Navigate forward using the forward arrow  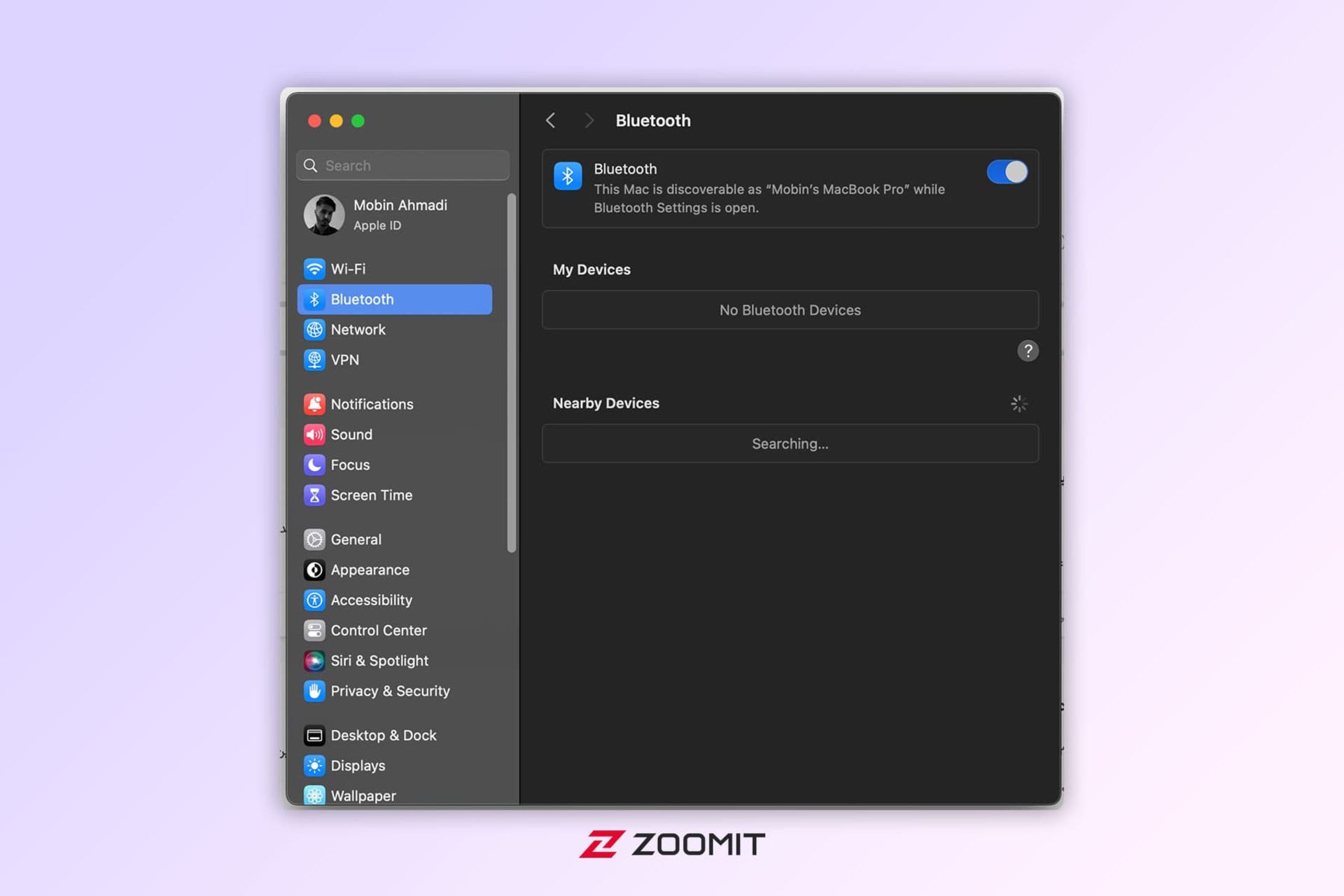click(x=587, y=120)
